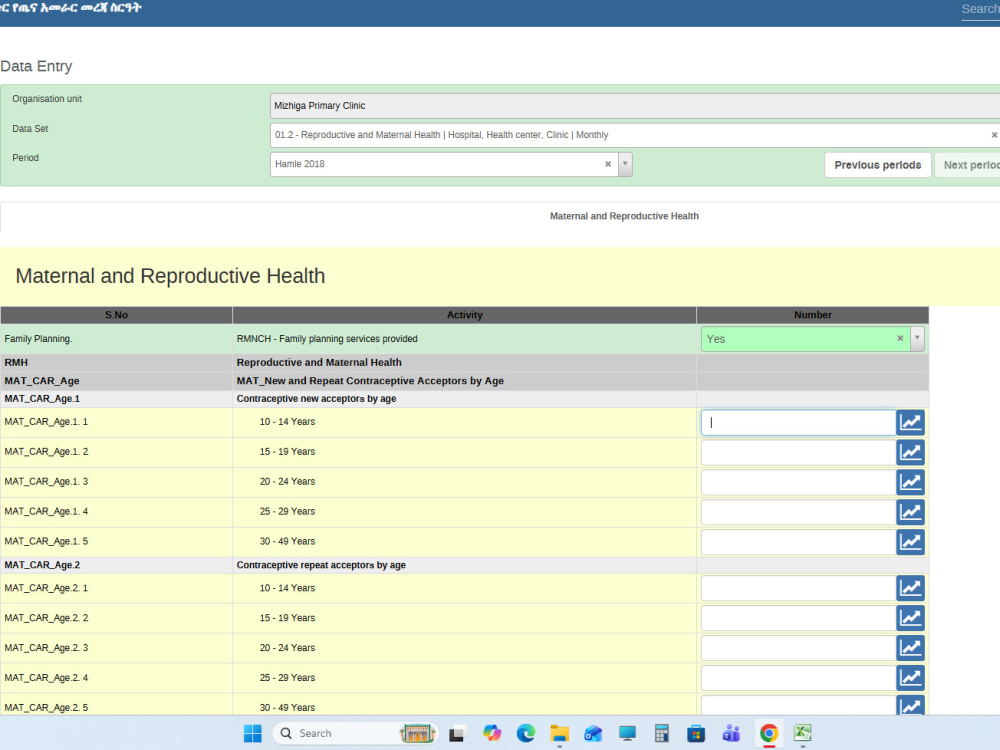Focus the new acceptors 25 - 29 Years input
The image size is (1000, 750).
[x=798, y=512]
